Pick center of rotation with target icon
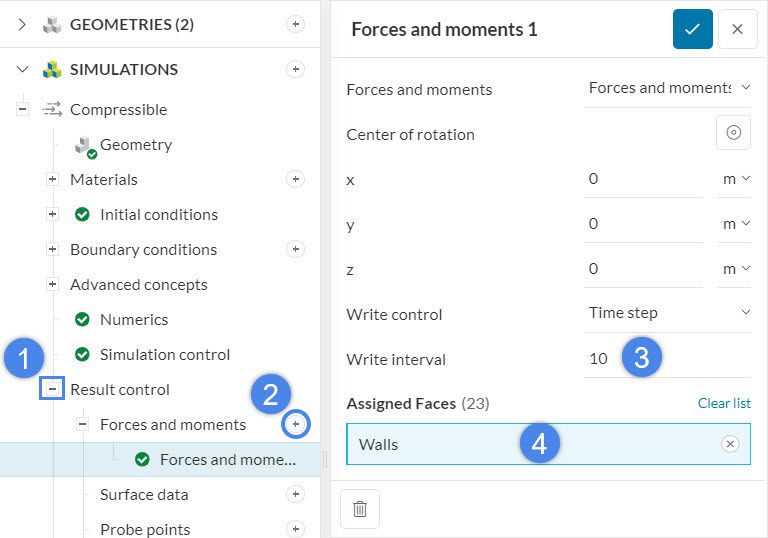 point(733,133)
